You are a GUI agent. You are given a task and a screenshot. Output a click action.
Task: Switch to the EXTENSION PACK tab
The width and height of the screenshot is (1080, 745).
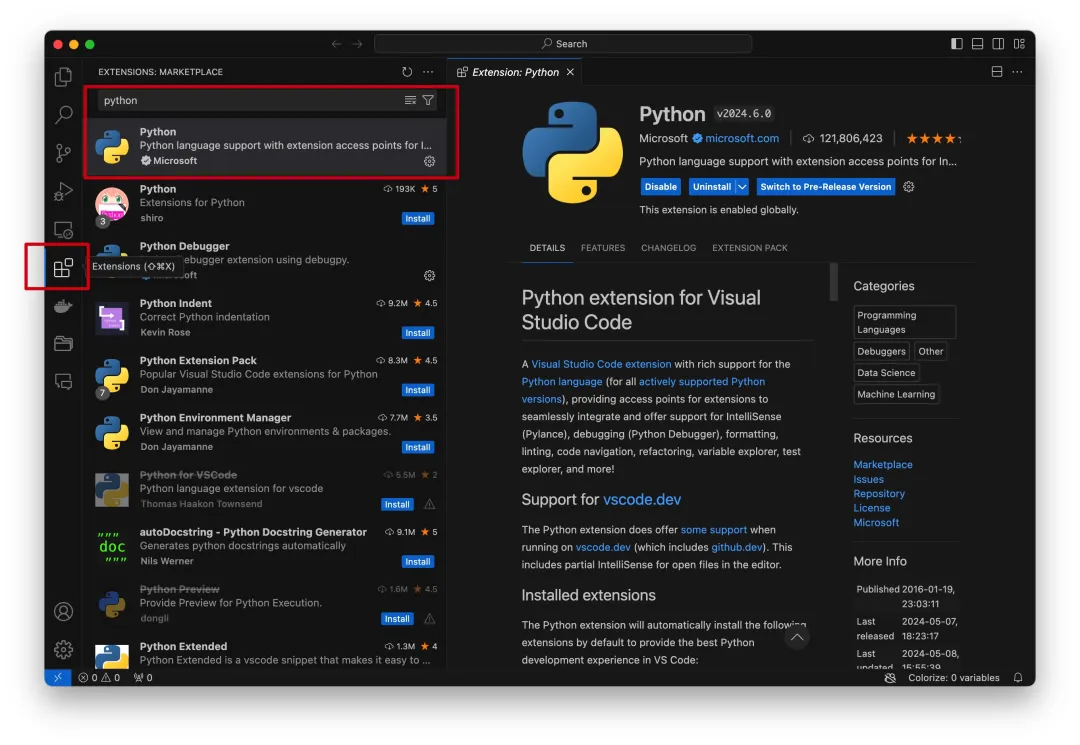[749, 248]
